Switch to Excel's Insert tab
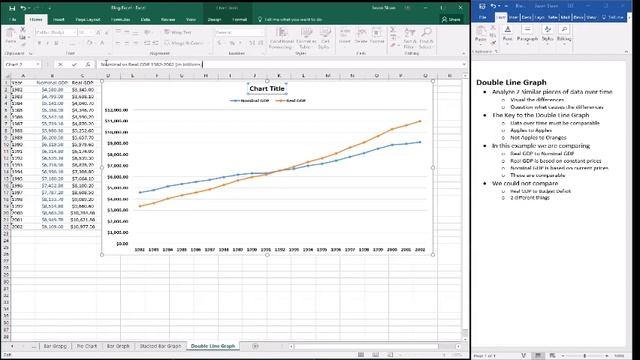This screenshot has width=640, height=360. click(59, 19)
